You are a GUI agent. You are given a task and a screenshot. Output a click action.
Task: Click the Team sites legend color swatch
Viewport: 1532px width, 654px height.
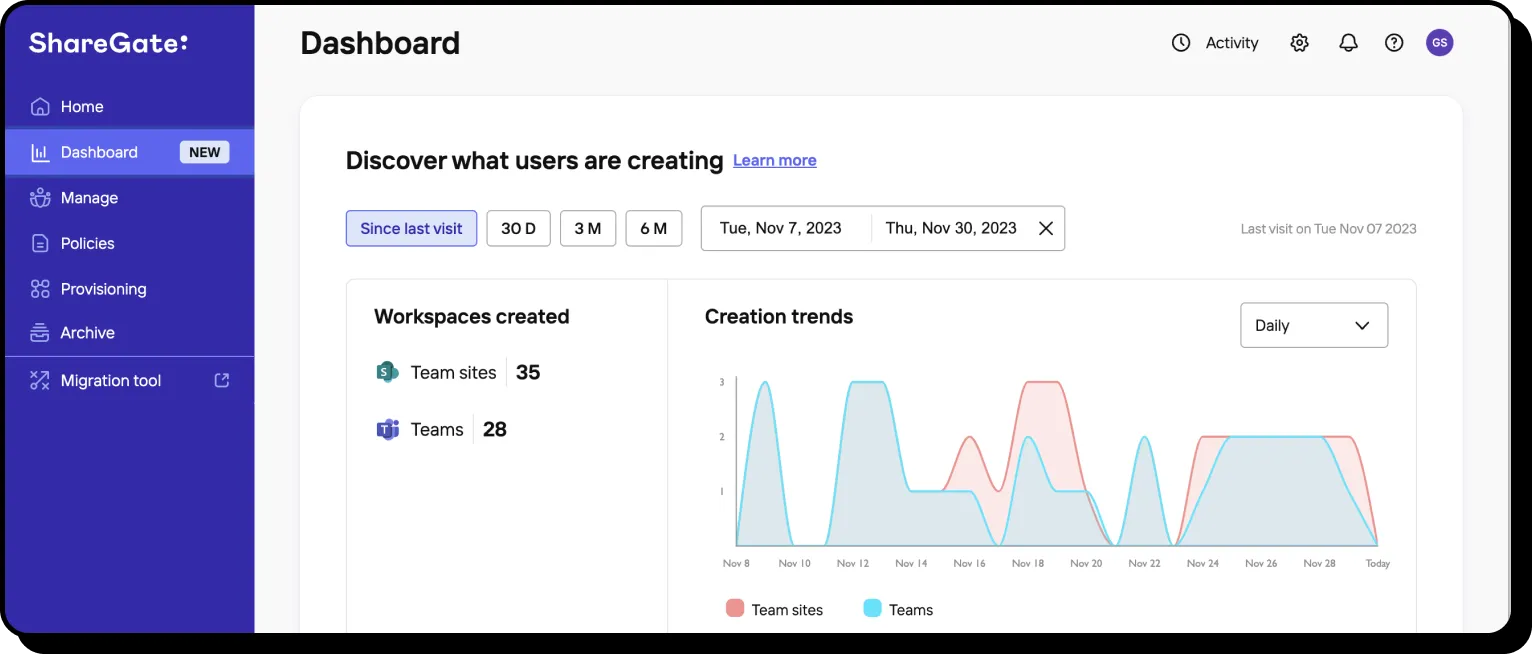(735, 608)
